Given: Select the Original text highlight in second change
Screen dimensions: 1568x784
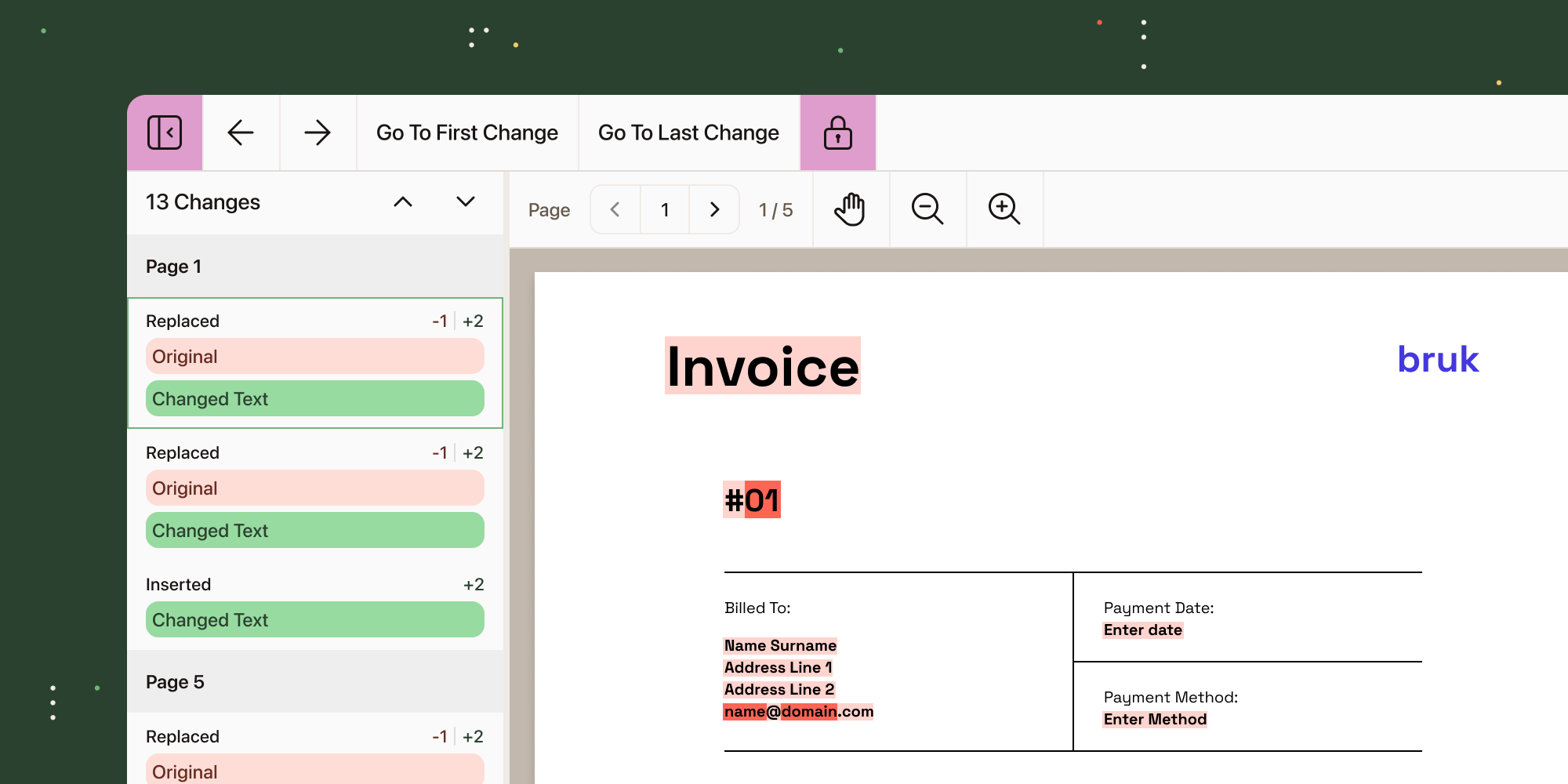Looking at the screenshot, I should click(315, 488).
